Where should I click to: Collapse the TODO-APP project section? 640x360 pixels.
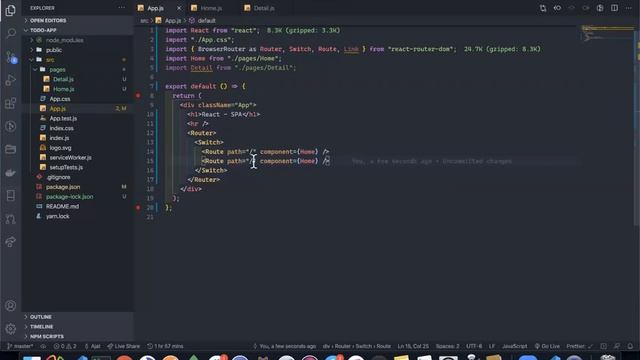[78, 30]
